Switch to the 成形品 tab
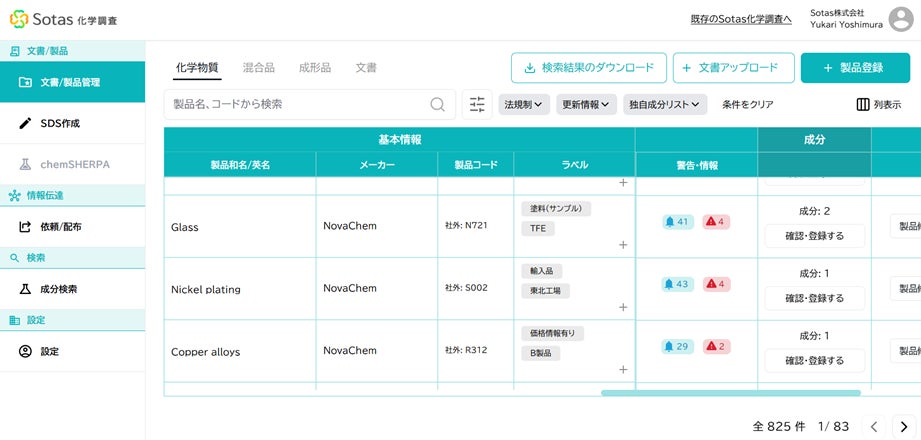Image resolution: width=921 pixels, height=440 pixels. (x=315, y=68)
